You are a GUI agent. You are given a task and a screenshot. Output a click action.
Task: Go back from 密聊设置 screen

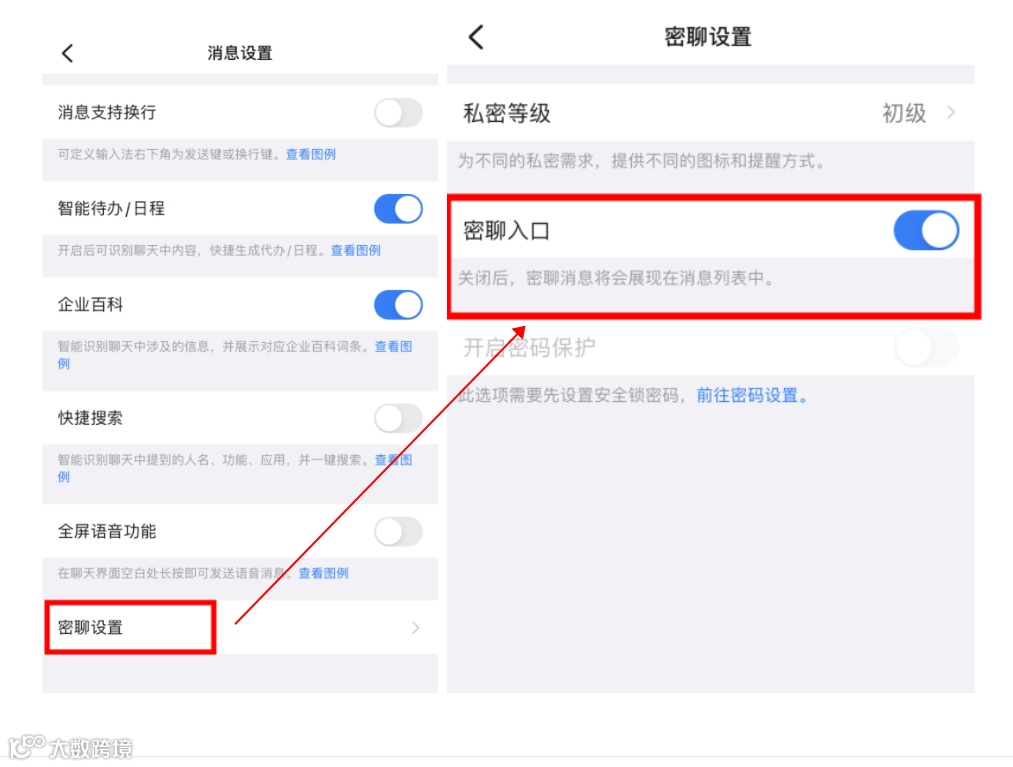[x=476, y=37]
